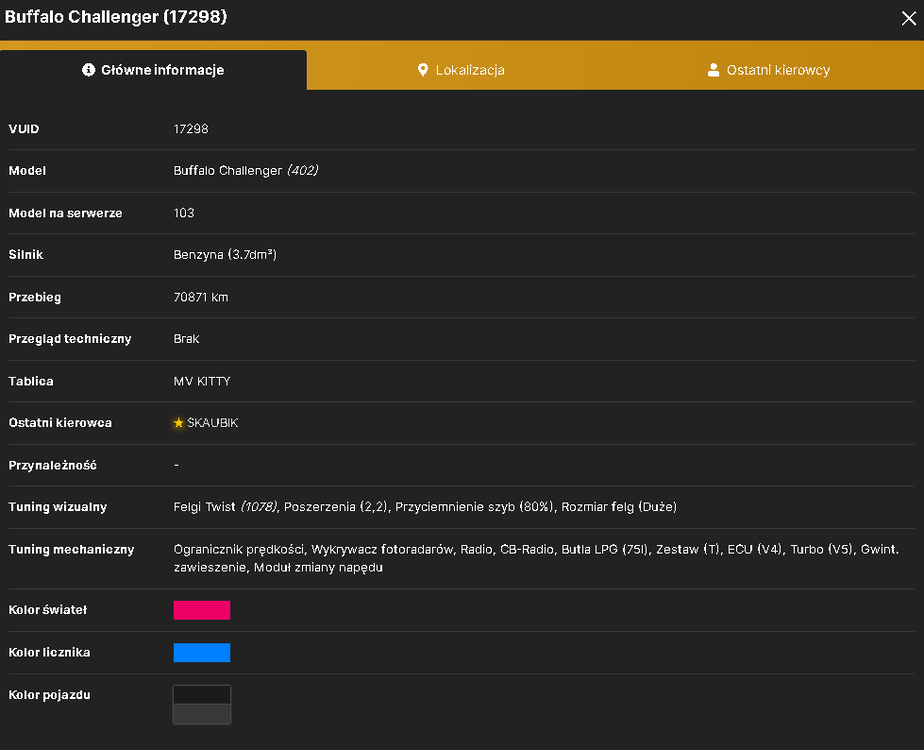Screen dimensions: 924x750
Task: Click the Tuning mechaniczny value text
Action: [x=536, y=558]
